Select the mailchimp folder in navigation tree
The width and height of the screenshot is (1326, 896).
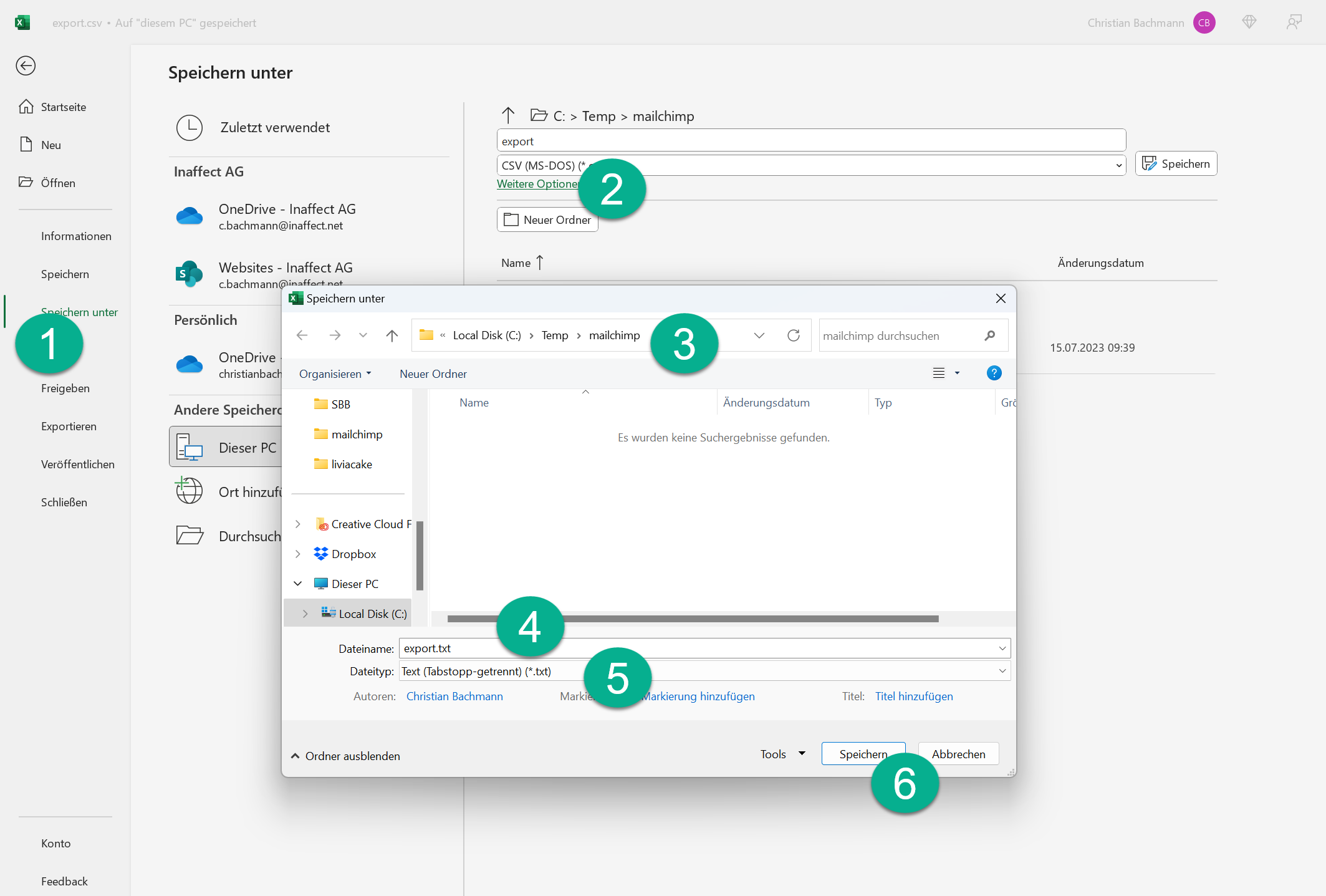[357, 434]
